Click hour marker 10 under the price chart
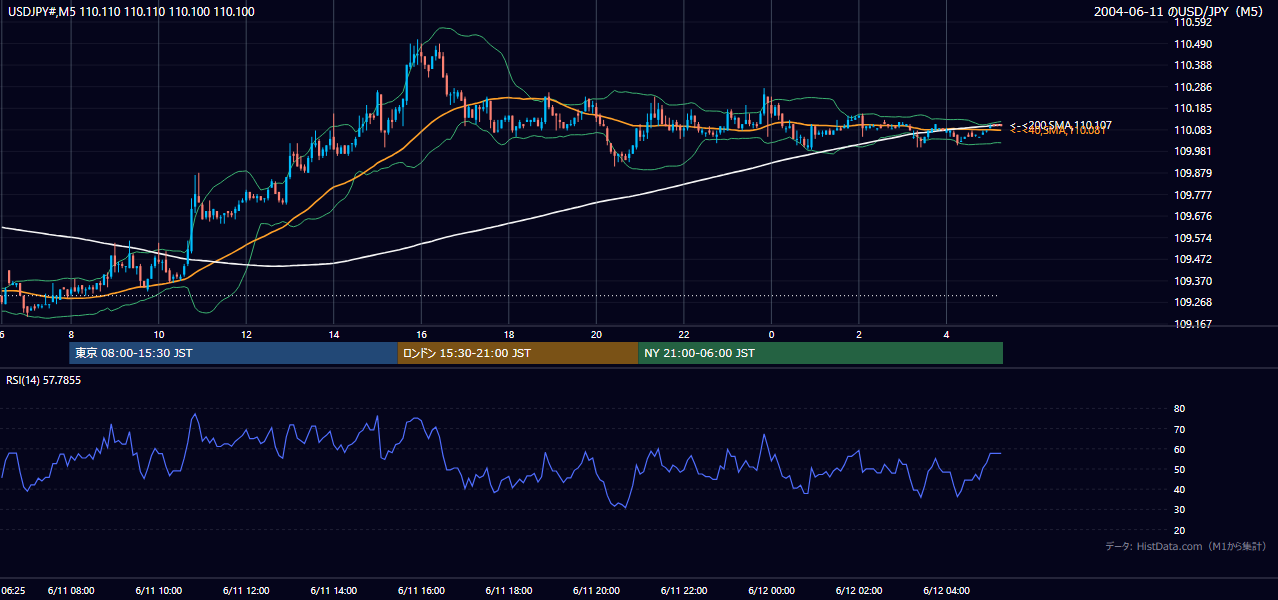1278x600 pixels. pos(159,333)
